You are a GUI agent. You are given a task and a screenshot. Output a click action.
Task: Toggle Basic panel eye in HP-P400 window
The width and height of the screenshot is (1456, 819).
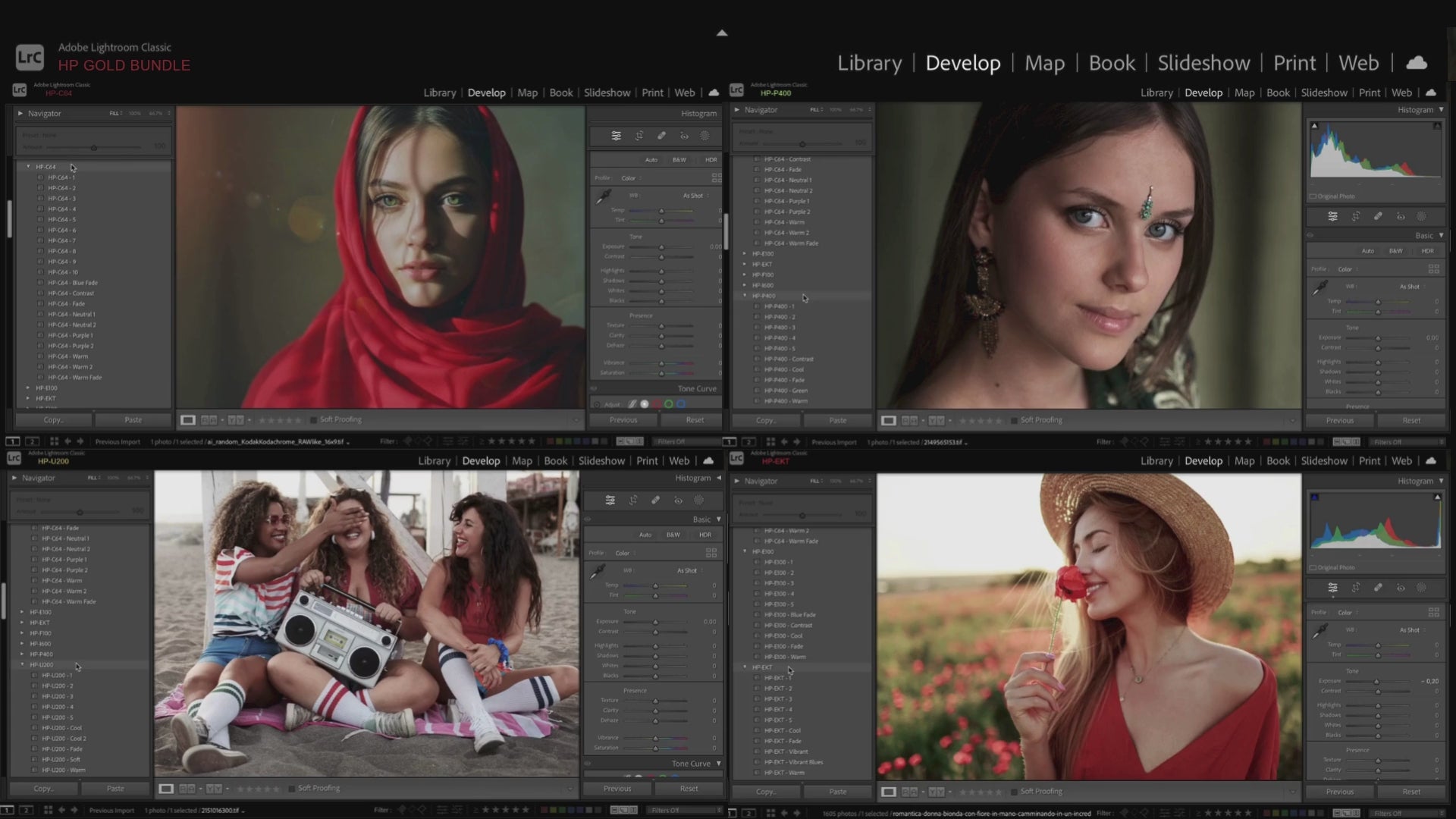click(x=1310, y=236)
